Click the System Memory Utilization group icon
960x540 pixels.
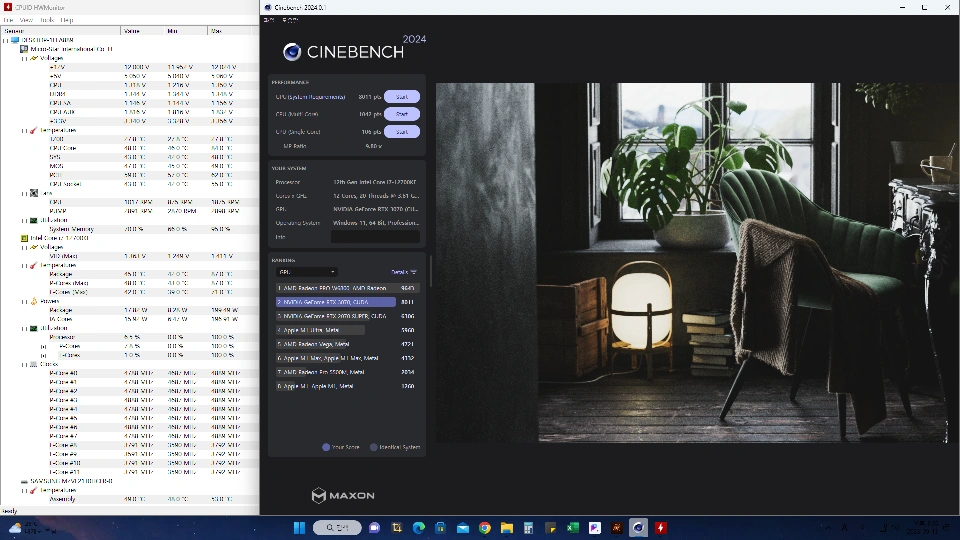point(34,220)
